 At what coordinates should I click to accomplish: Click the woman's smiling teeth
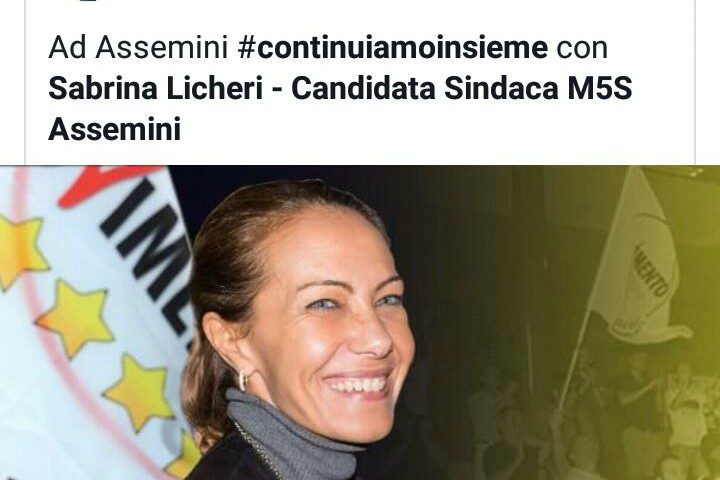point(357,385)
